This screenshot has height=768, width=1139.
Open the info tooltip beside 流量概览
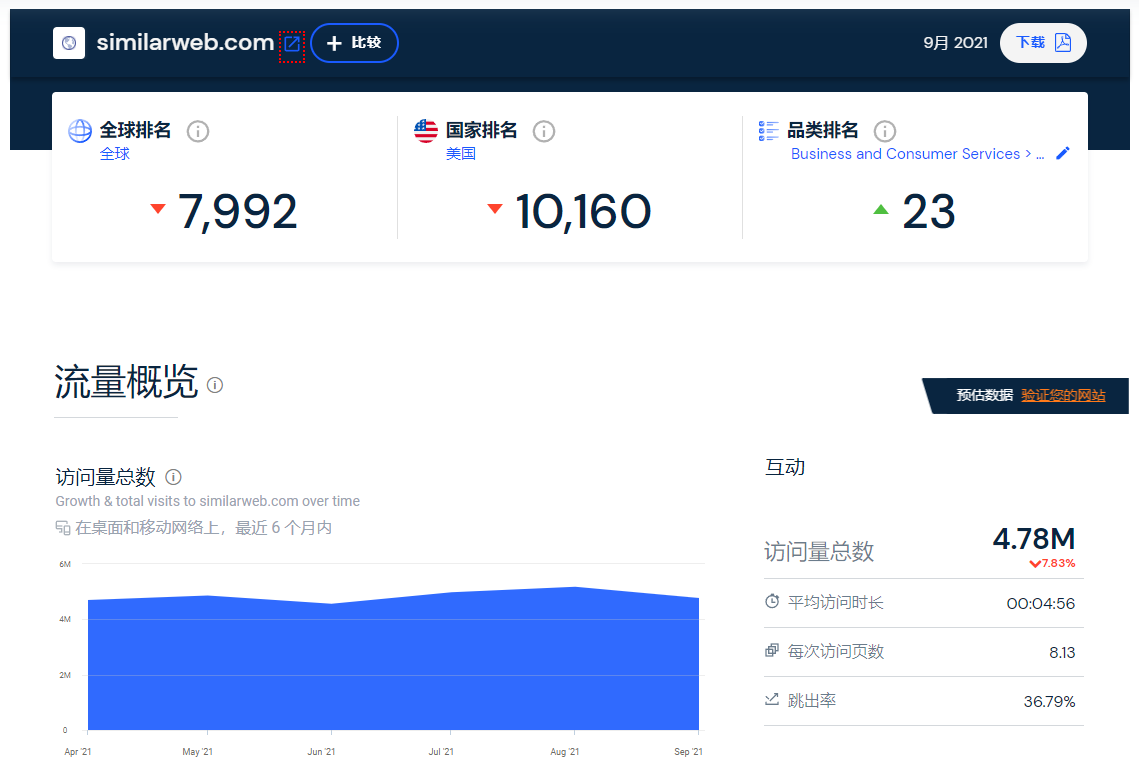pos(215,384)
